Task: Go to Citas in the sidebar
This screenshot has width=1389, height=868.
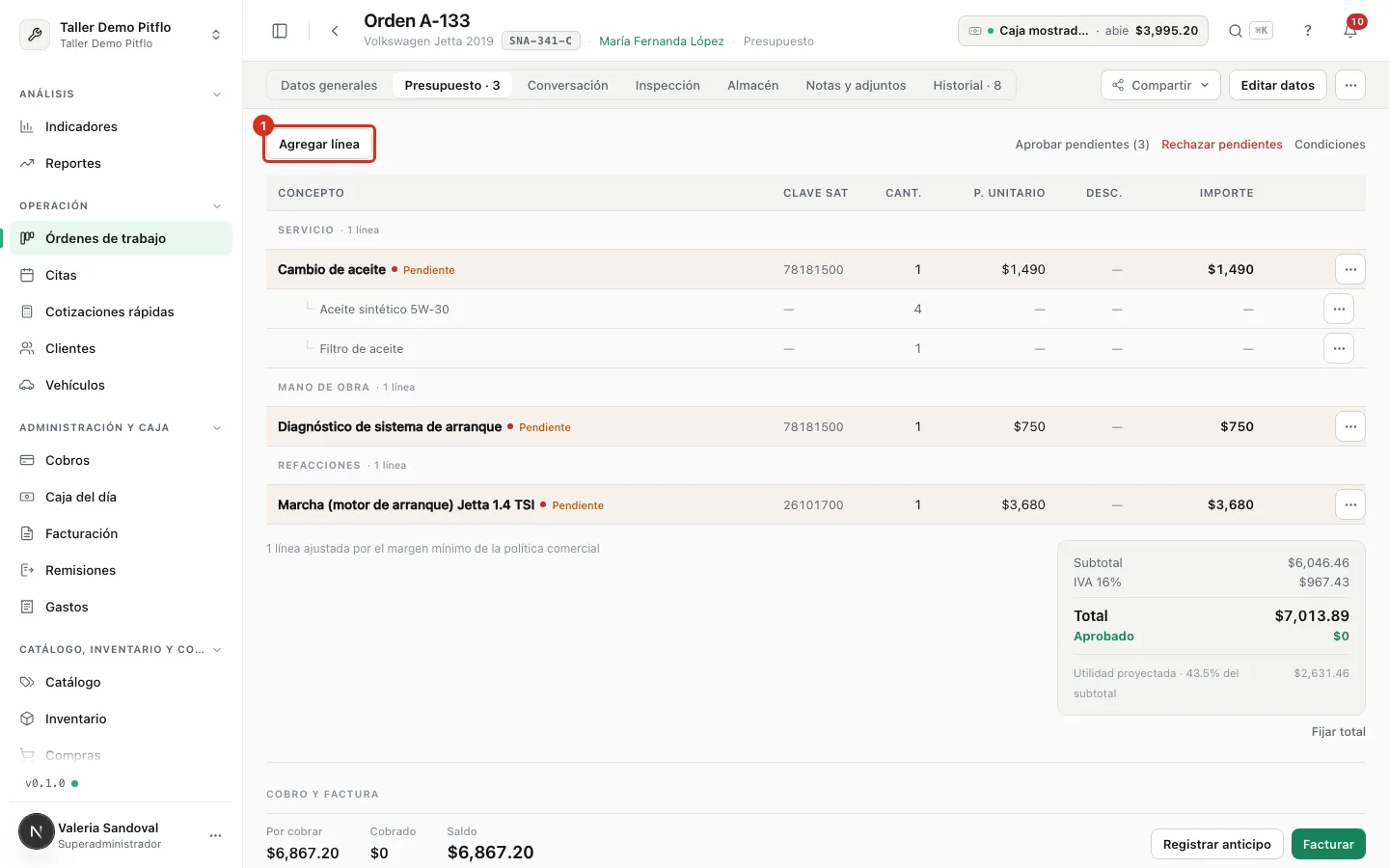Action: click(121, 275)
